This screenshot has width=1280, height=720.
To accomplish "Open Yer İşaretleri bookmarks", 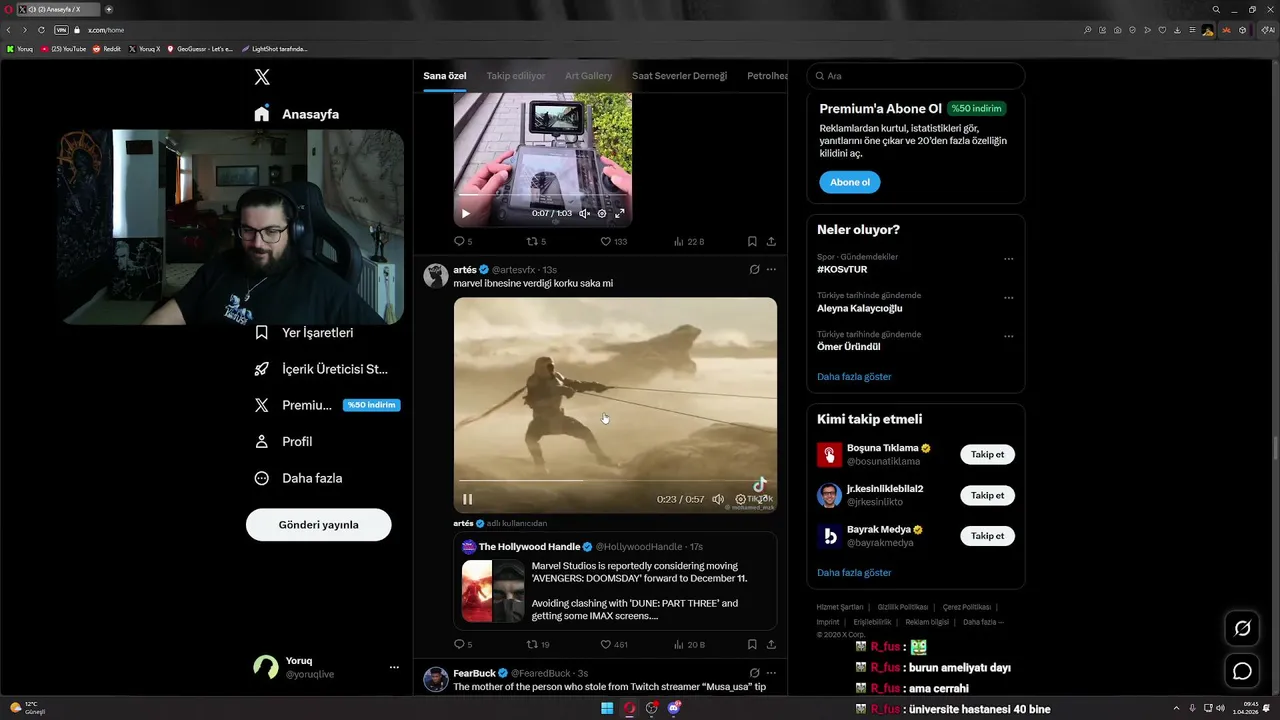I will coord(303,332).
